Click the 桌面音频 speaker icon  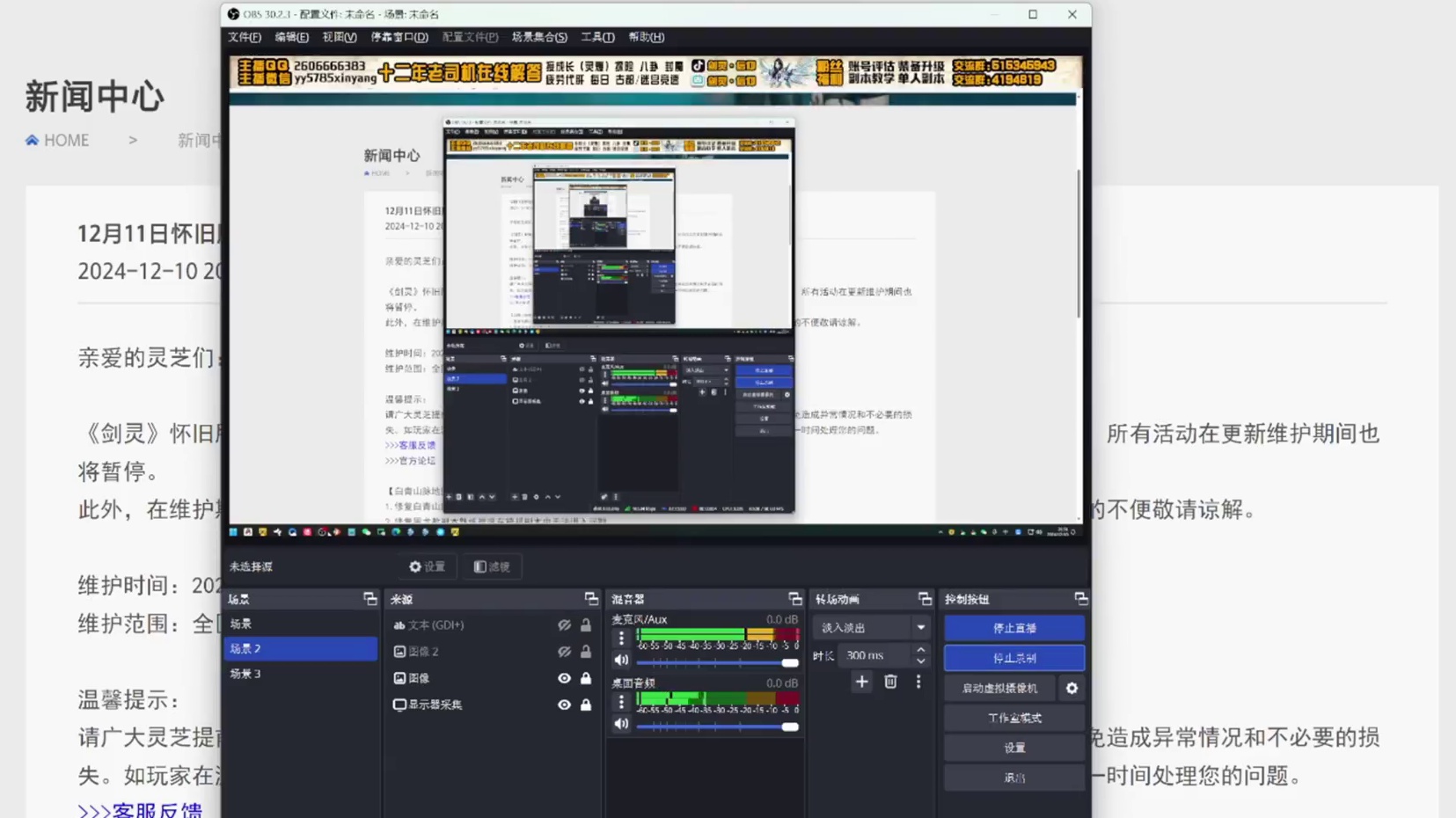click(621, 723)
